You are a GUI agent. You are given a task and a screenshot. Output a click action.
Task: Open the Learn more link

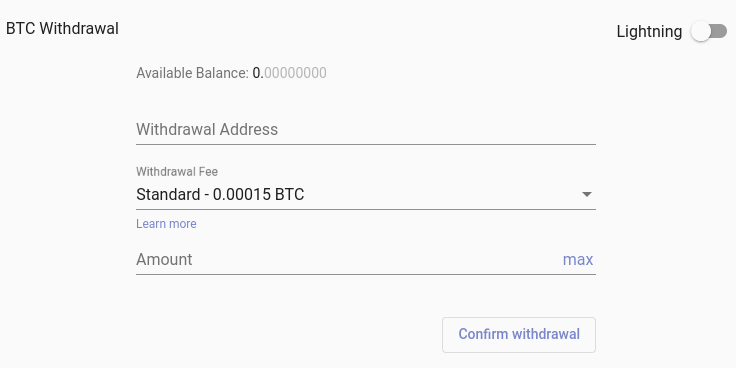(x=166, y=224)
